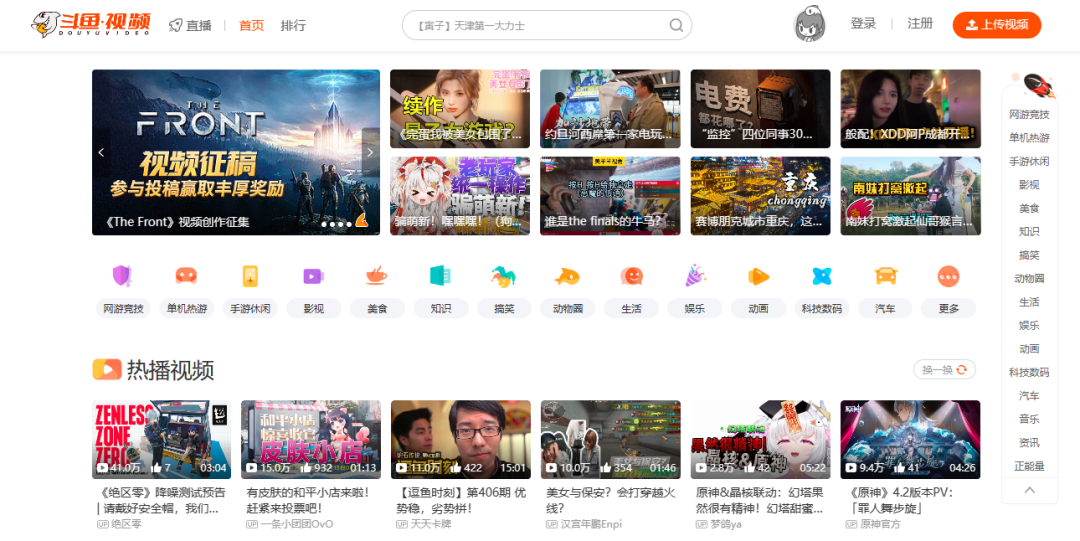
Task: Select 影视 in the right sidebar
Action: [1029, 185]
